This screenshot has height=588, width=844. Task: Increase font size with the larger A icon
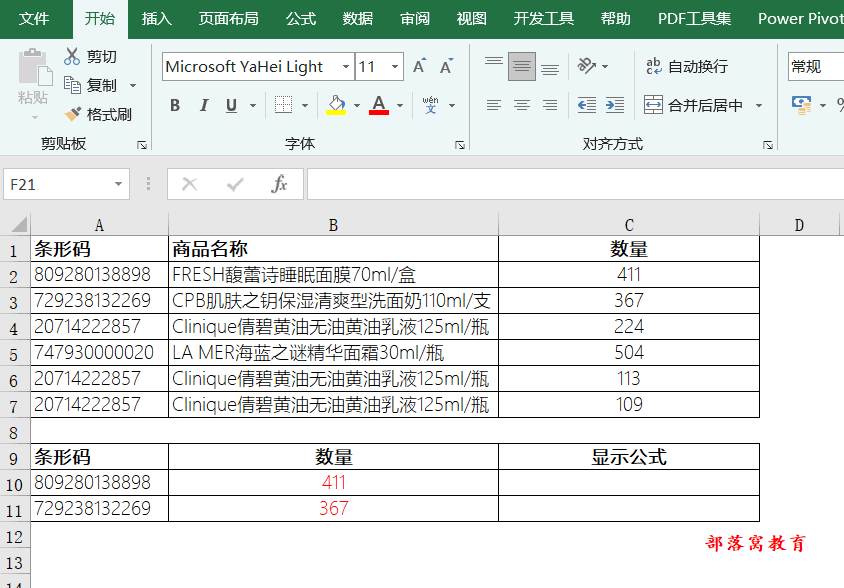(x=419, y=66)
